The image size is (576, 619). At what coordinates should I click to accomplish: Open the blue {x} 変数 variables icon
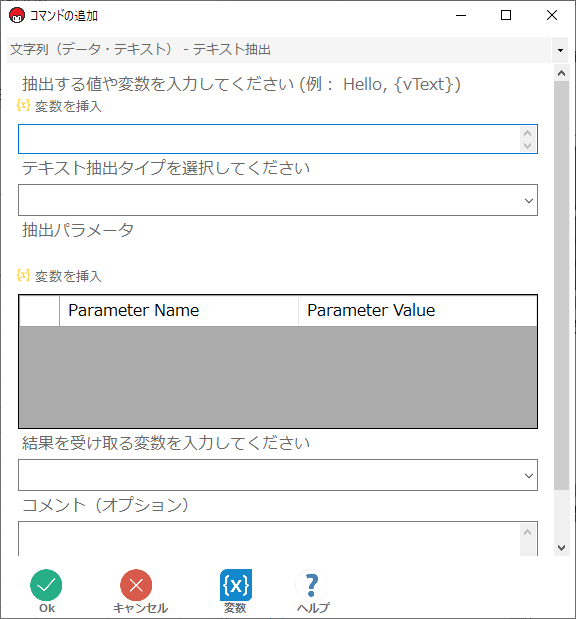236,585
